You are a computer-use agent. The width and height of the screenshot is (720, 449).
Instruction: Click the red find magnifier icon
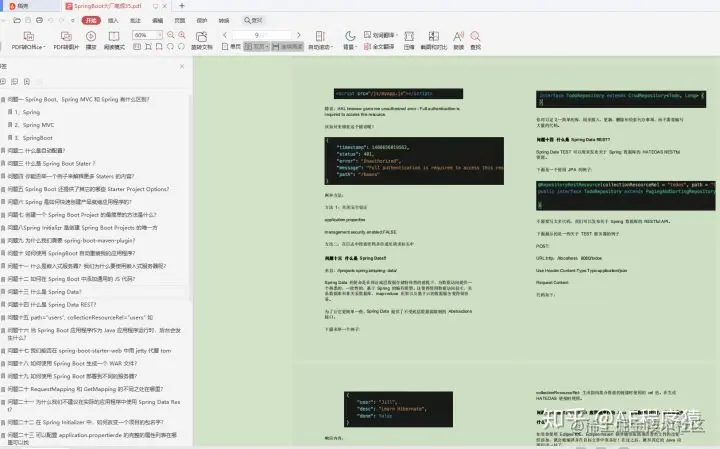tap(476, 36)
